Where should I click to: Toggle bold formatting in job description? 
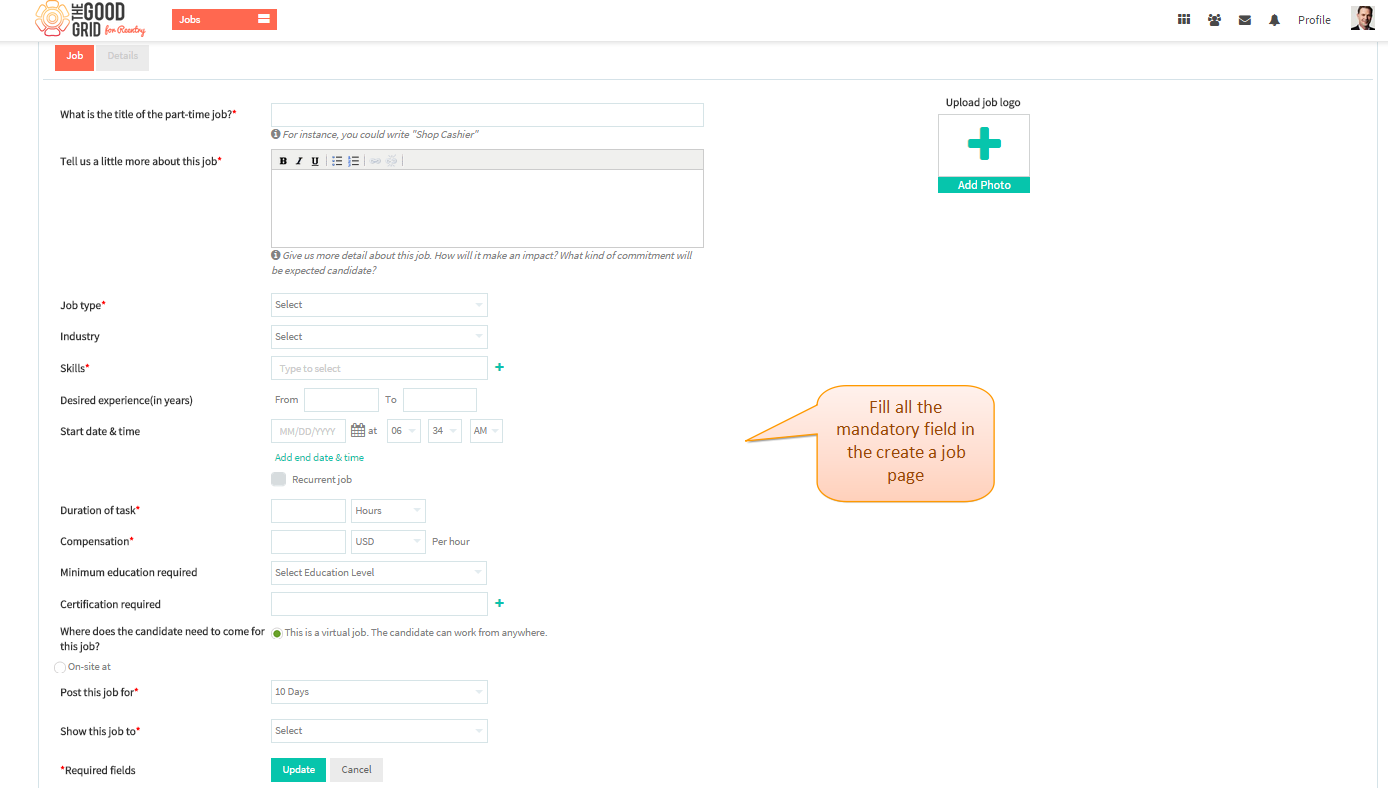pos(283,161)
